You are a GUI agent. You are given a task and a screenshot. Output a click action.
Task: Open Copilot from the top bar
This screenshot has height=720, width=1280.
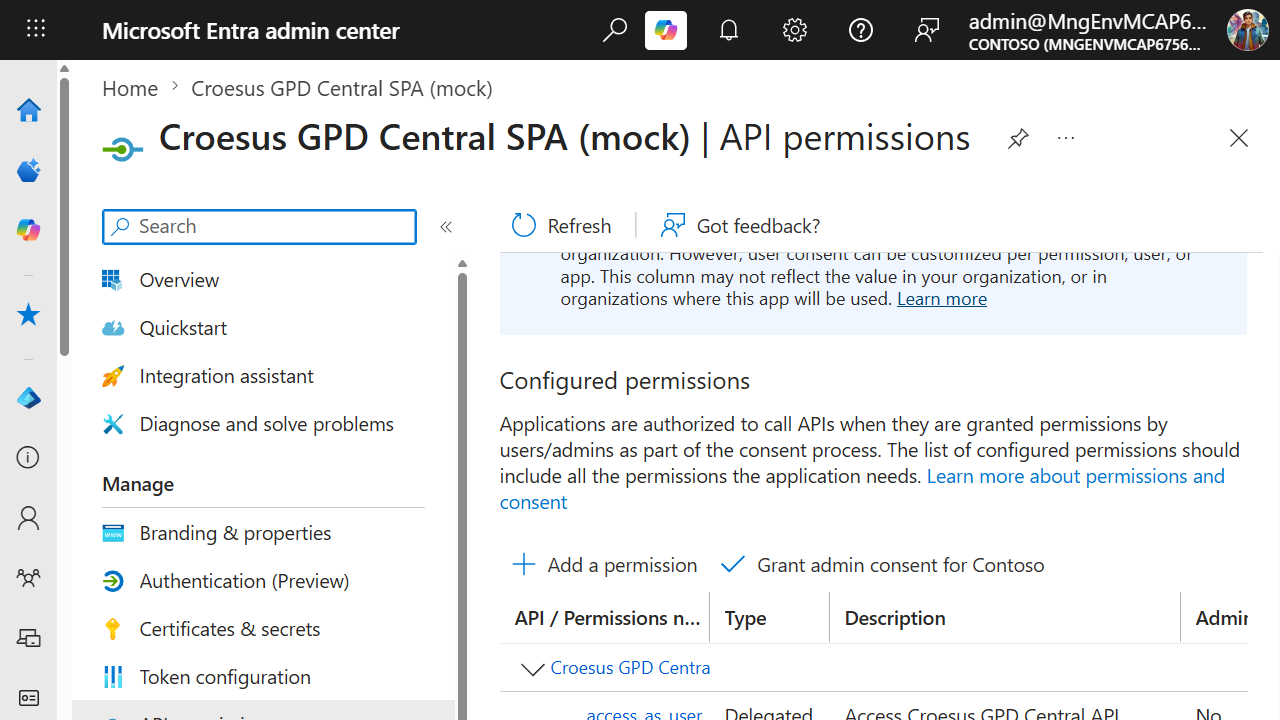[x=666, y=30]
